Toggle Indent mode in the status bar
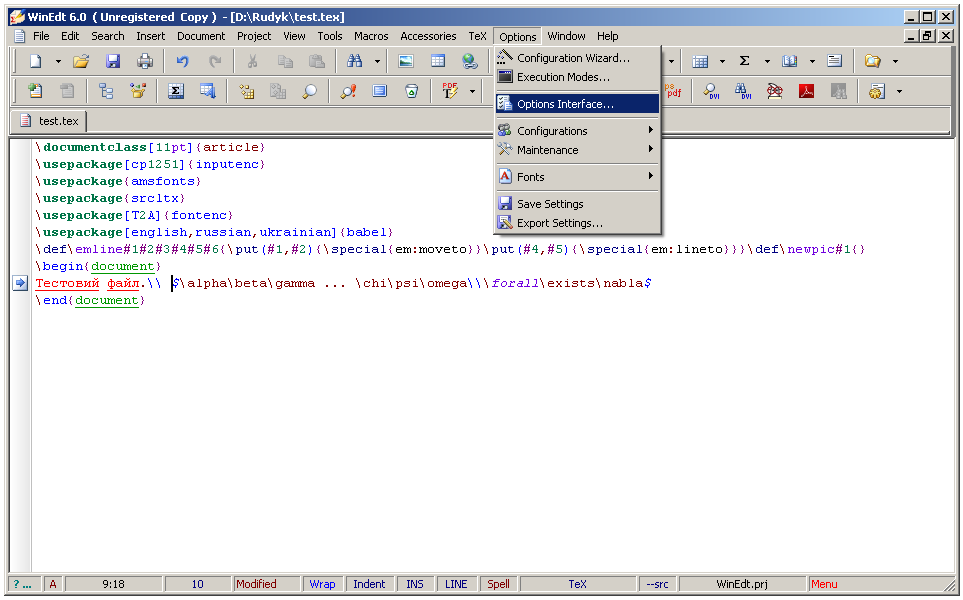 [x=369, y=584]
